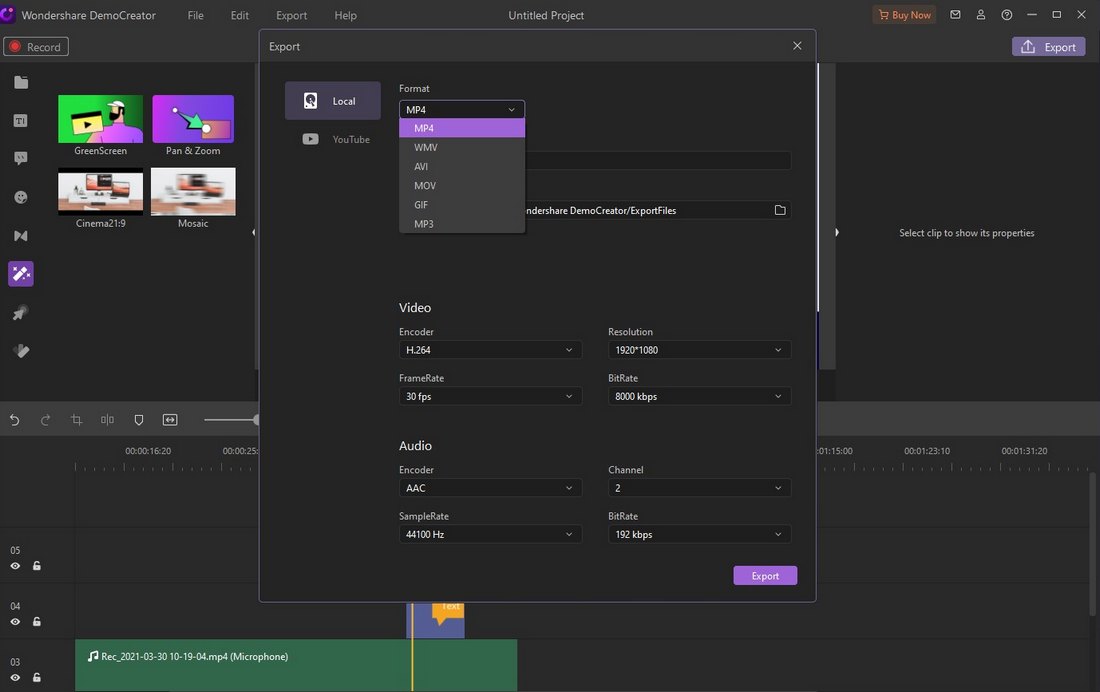Switch to the Local export tab
The width and height of the screenshot is (1100, 692).
coord(333,100)
